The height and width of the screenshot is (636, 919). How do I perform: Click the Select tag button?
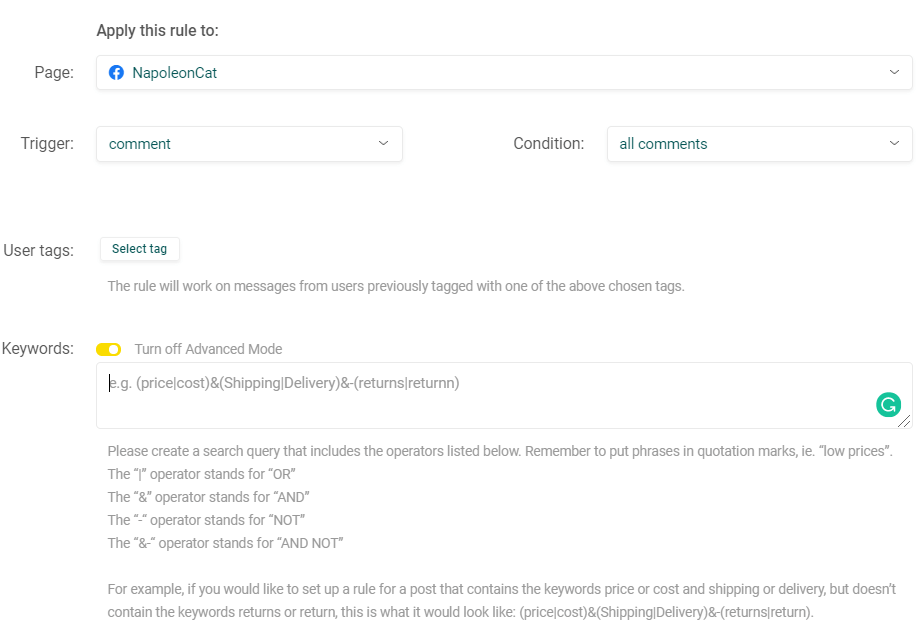pyautogui.click(x=139, y=249)
